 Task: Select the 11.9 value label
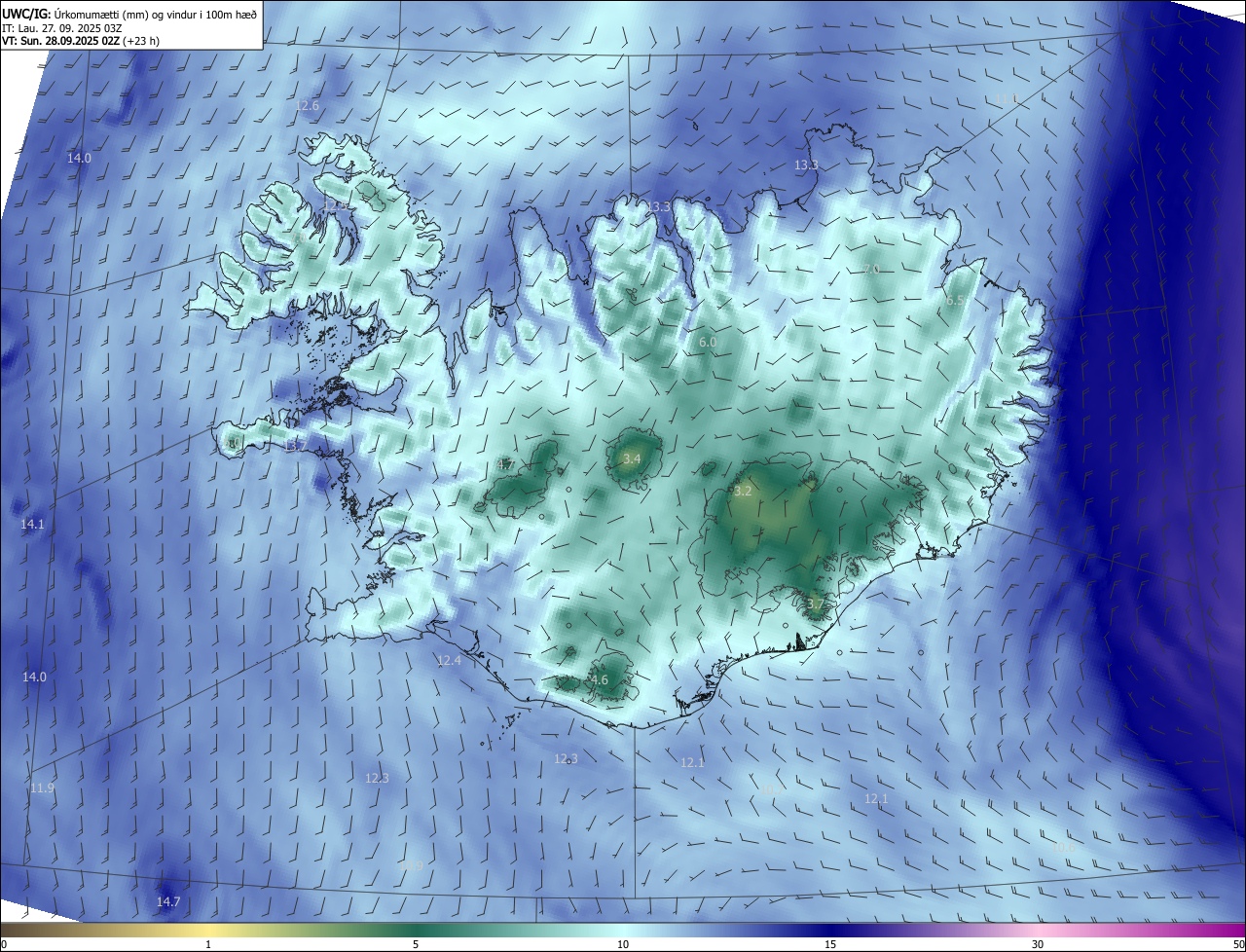[x=42, y=787]
